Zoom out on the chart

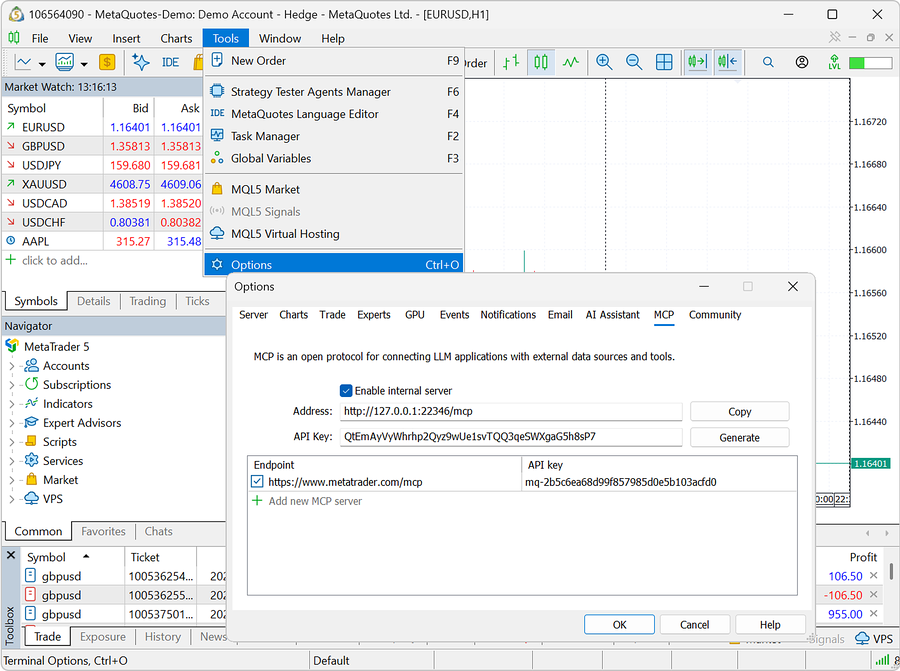(x=634, y=62)
